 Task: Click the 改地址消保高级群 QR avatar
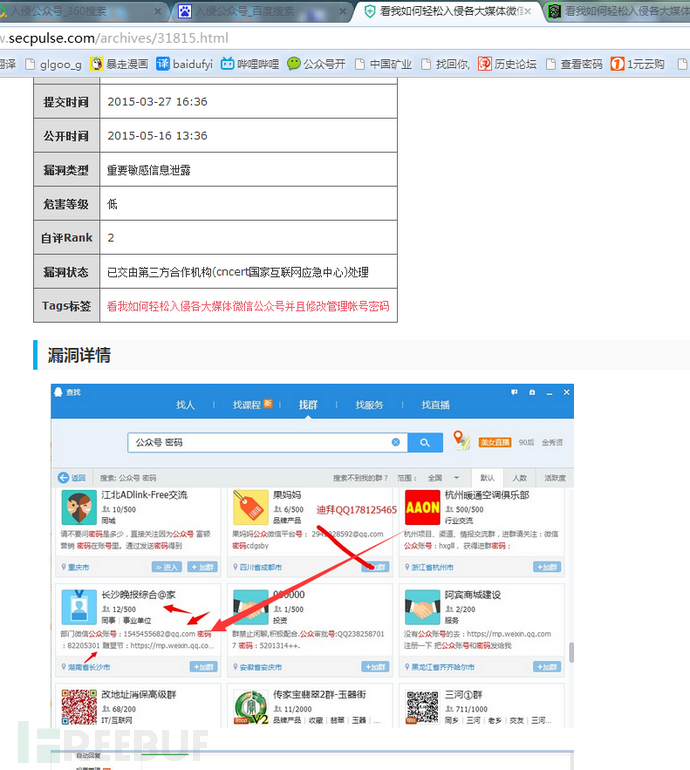79,707
